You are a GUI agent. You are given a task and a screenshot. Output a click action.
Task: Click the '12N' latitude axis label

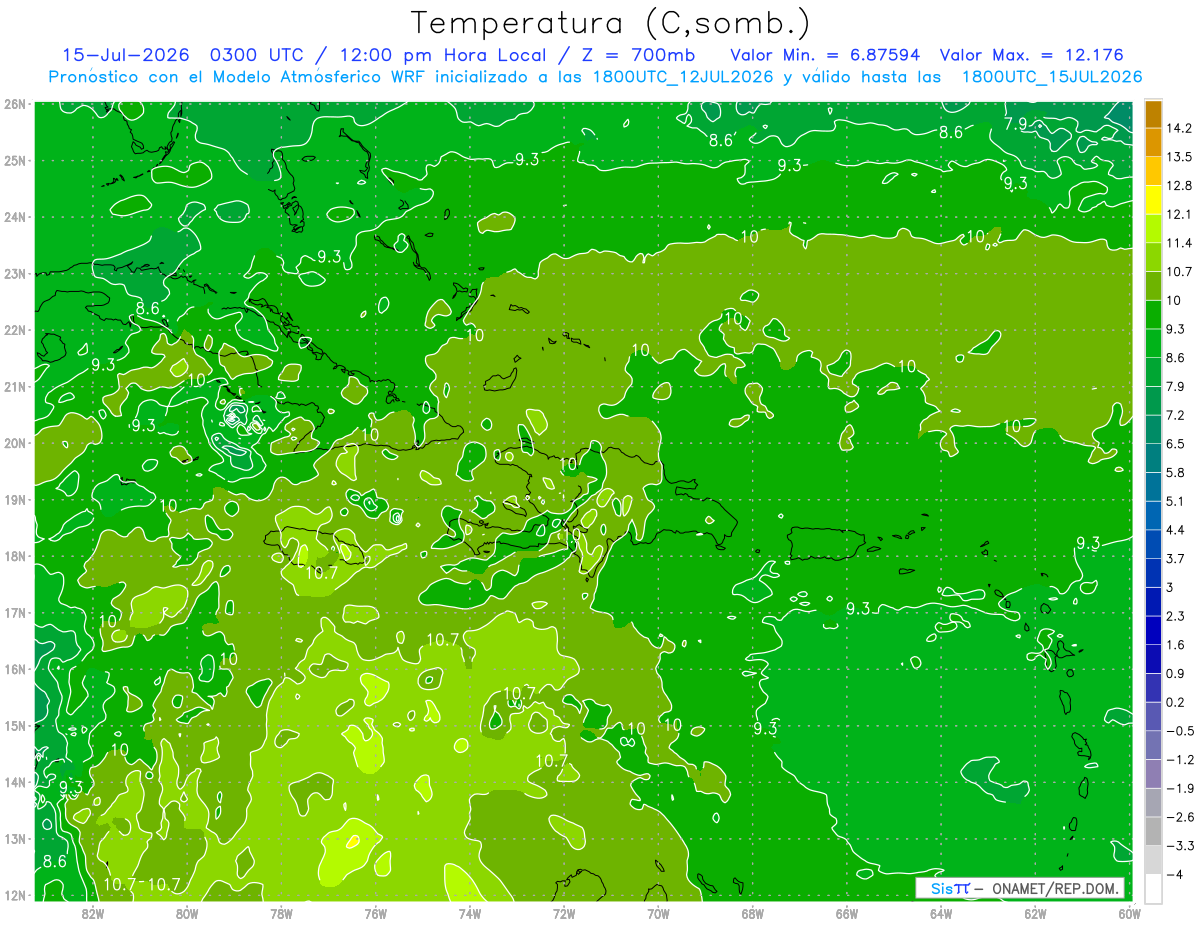(14, 895)
